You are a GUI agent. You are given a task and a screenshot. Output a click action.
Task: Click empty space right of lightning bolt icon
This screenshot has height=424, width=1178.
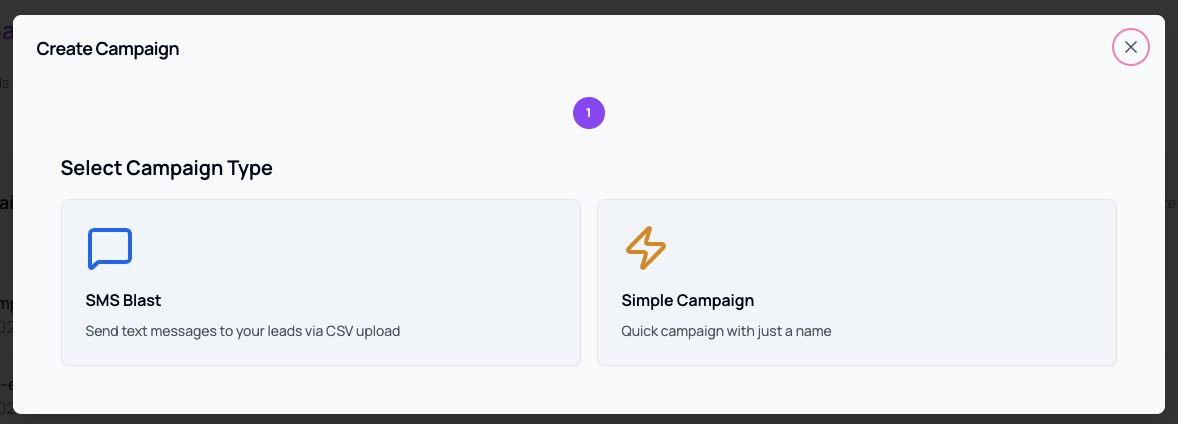880,249
